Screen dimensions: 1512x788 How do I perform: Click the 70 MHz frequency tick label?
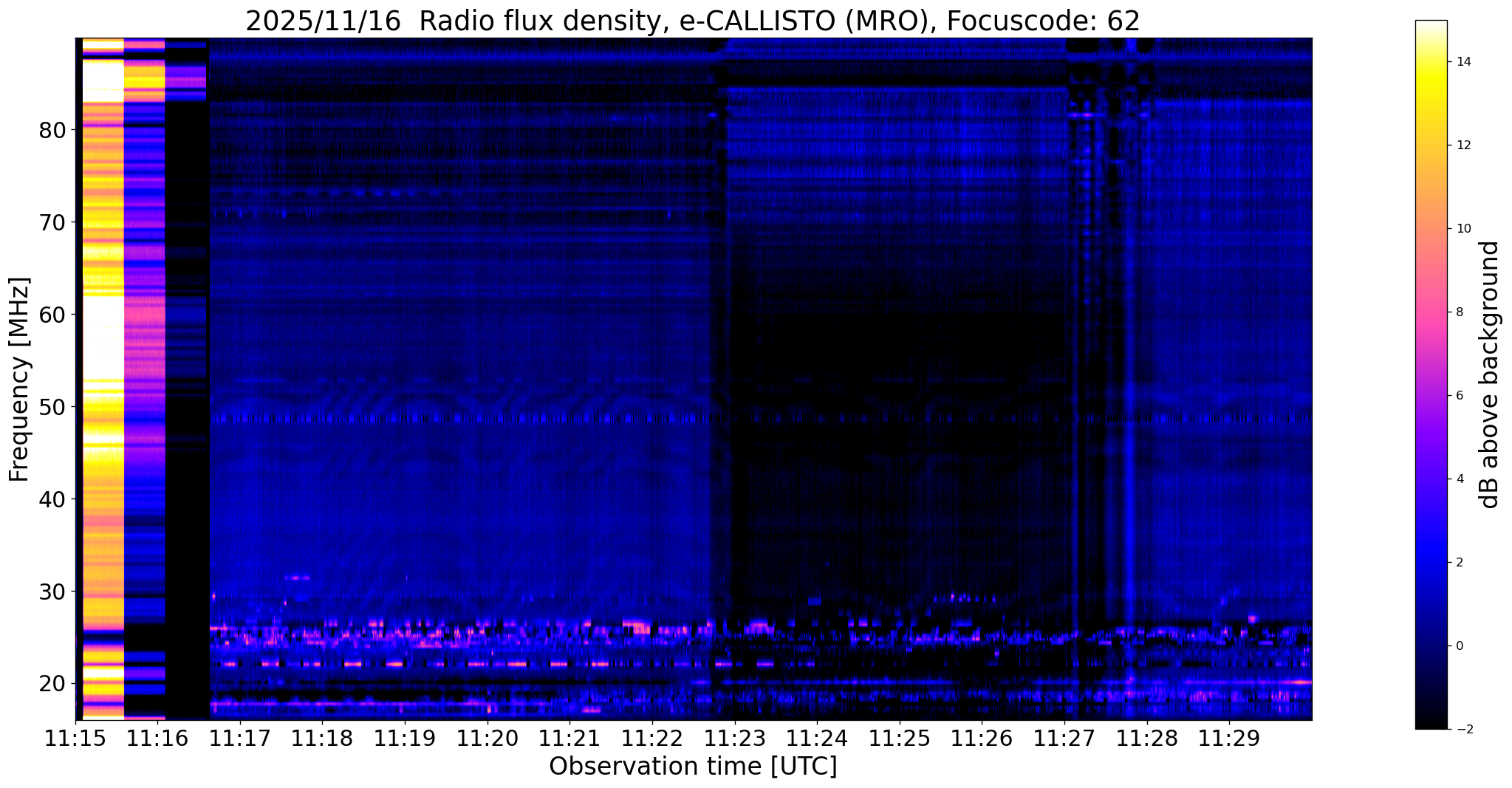52,222
